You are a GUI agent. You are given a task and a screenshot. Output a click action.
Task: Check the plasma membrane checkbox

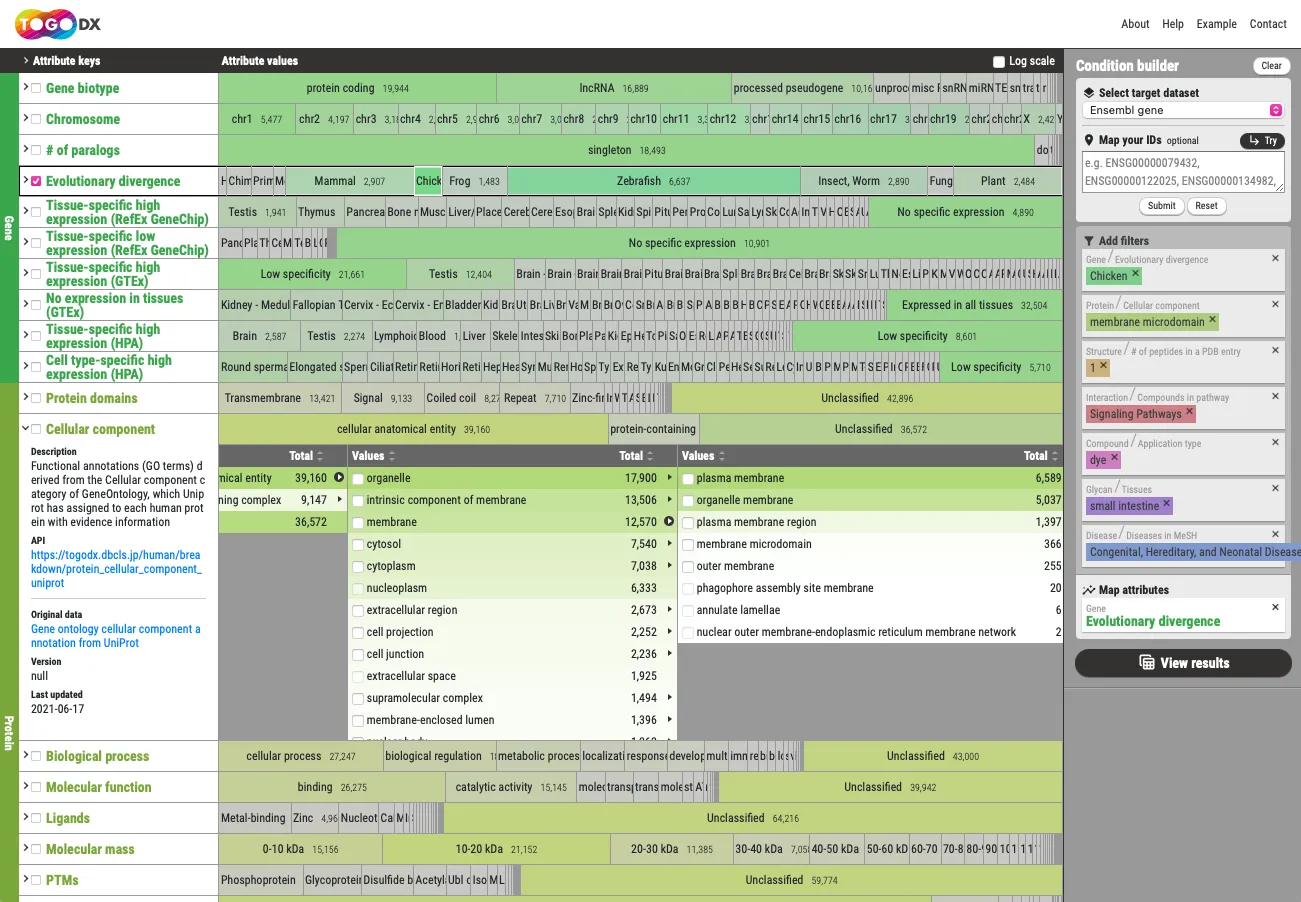click(688, 479)
